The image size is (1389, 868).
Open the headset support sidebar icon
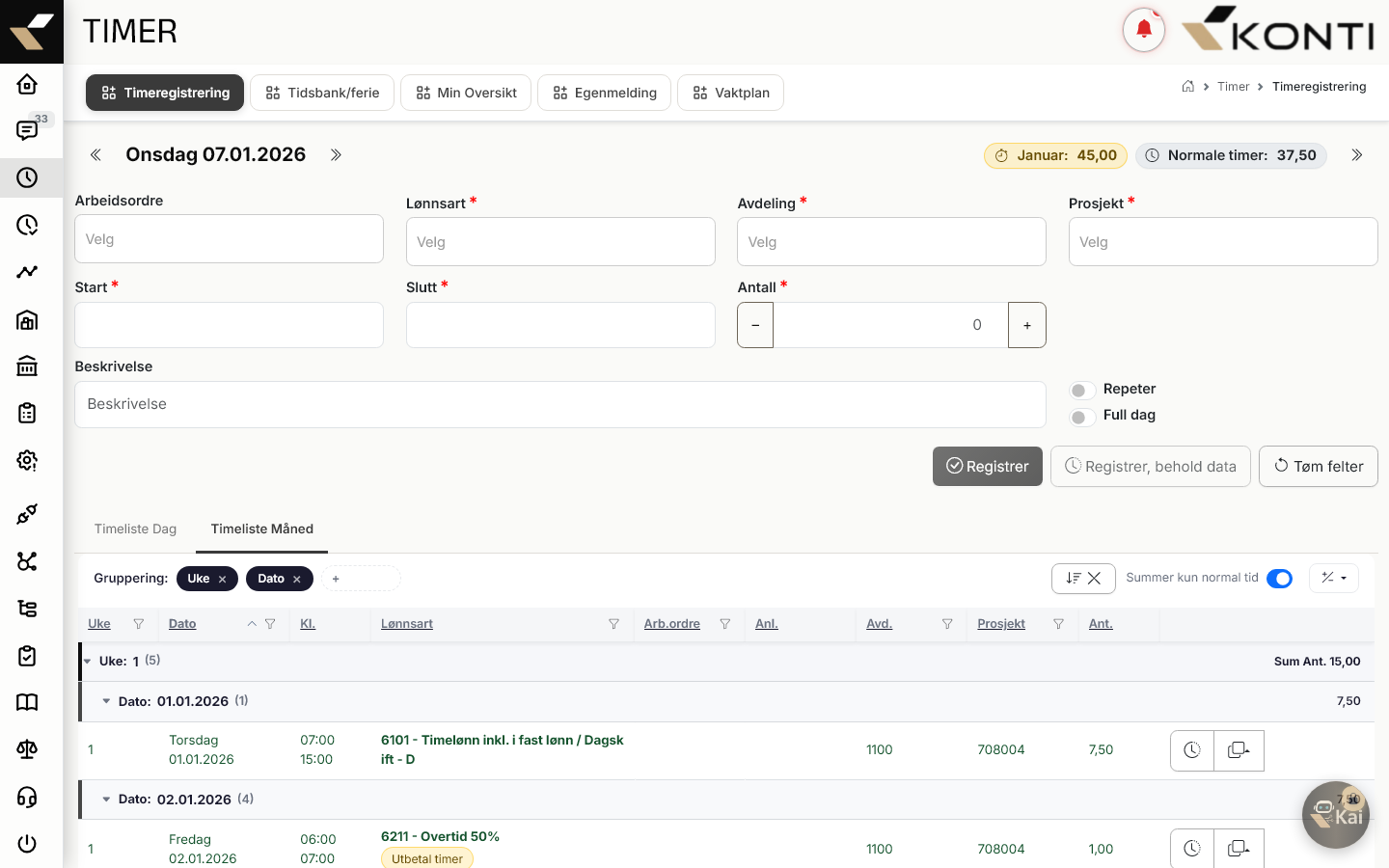pyautogui.click(x=27, y=797)
